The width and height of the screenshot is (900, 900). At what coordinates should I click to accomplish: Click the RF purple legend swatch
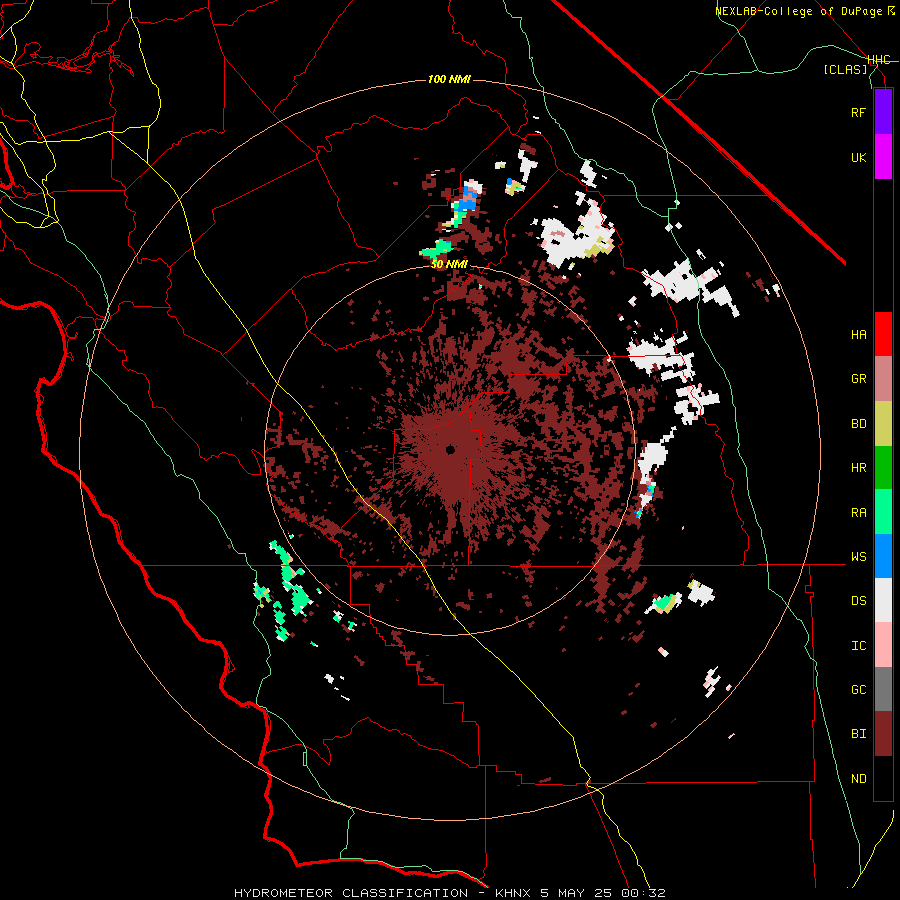pyautogui.click(x=883, y=112)
